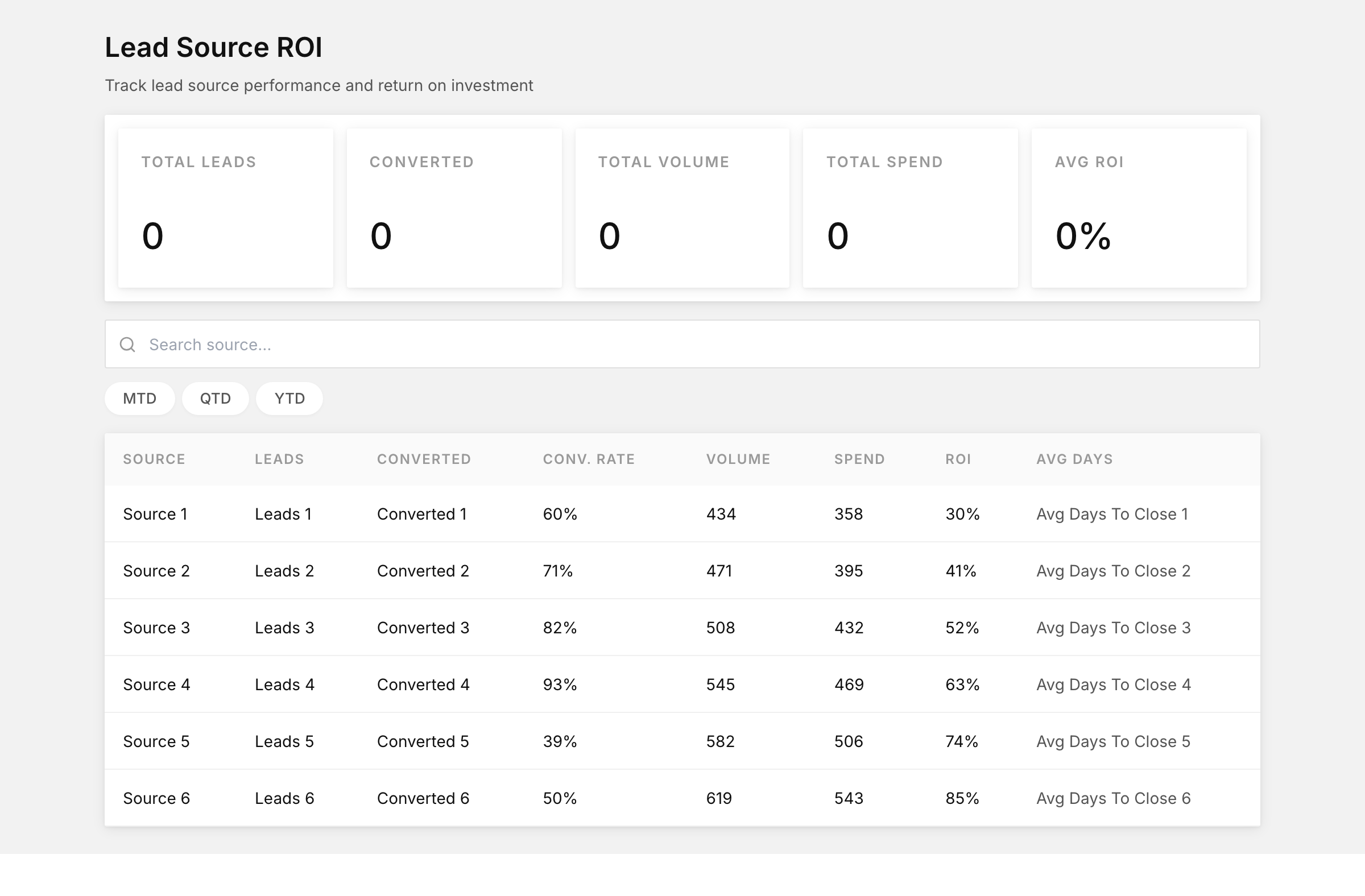Click Avg Days To Close 2 cell

click(x=1113, y=571)
